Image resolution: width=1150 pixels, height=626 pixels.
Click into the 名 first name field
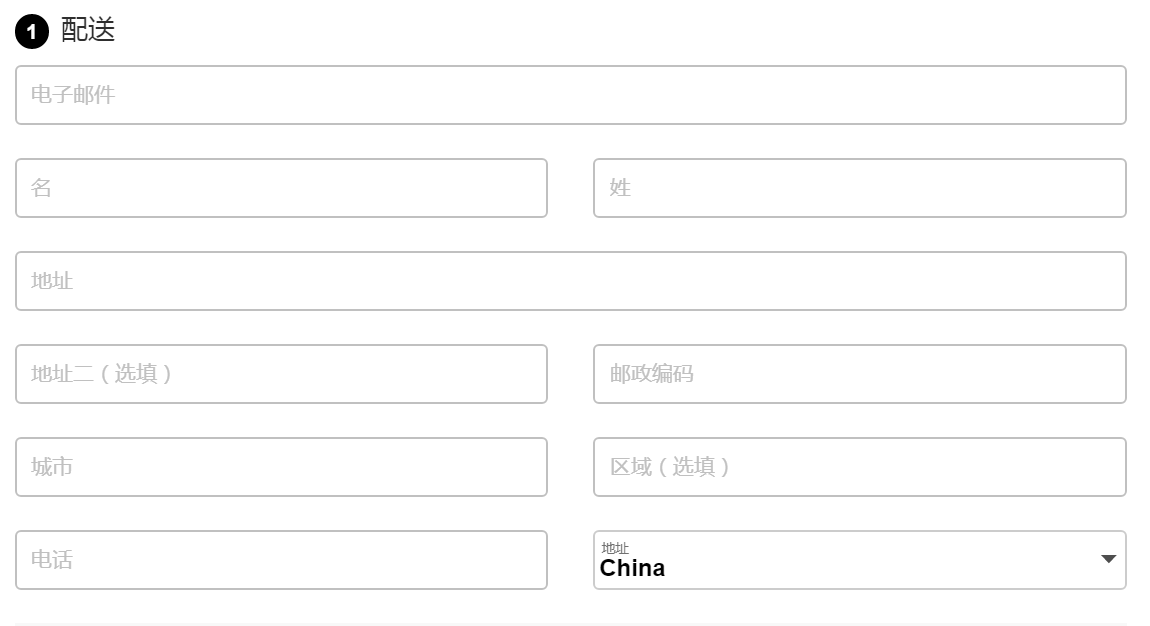[x=281, y=188]
